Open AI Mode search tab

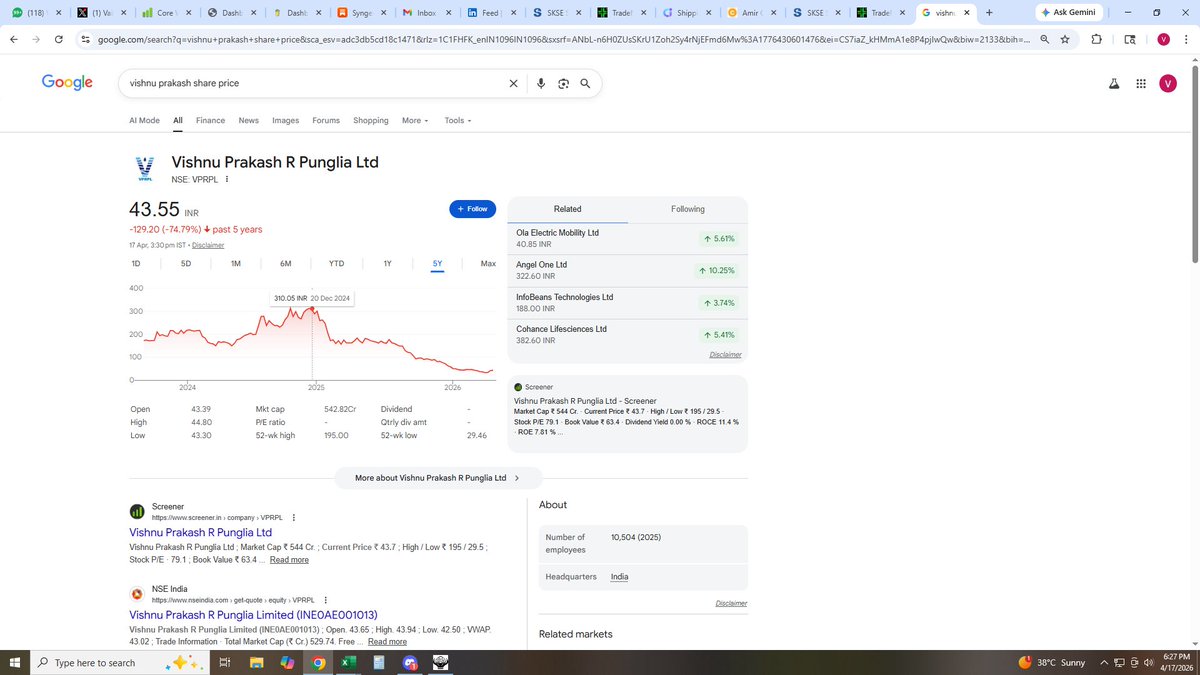tap(144, 120)
